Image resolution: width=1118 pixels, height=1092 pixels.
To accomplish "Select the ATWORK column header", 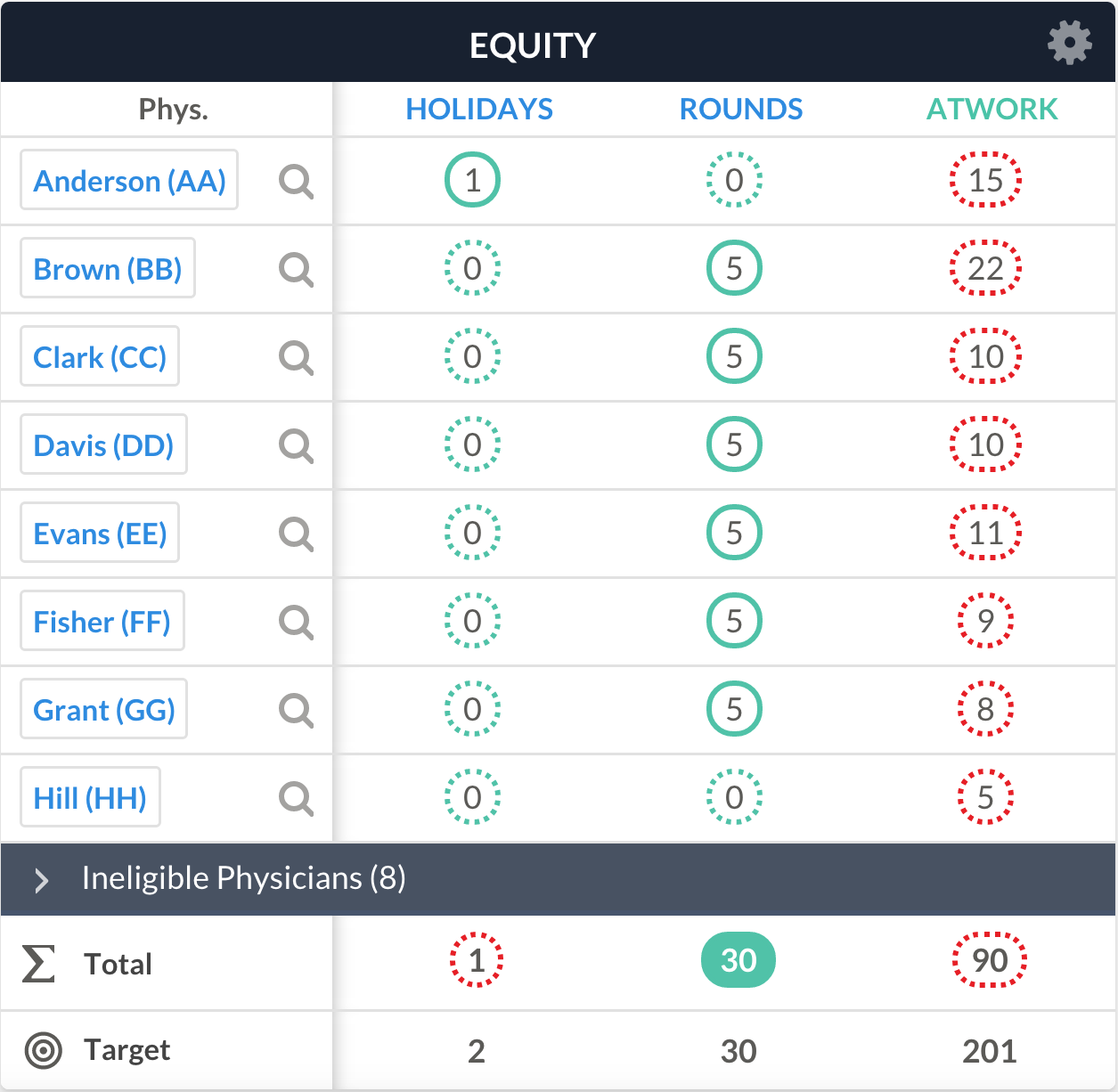I will (x=992, y=109).
